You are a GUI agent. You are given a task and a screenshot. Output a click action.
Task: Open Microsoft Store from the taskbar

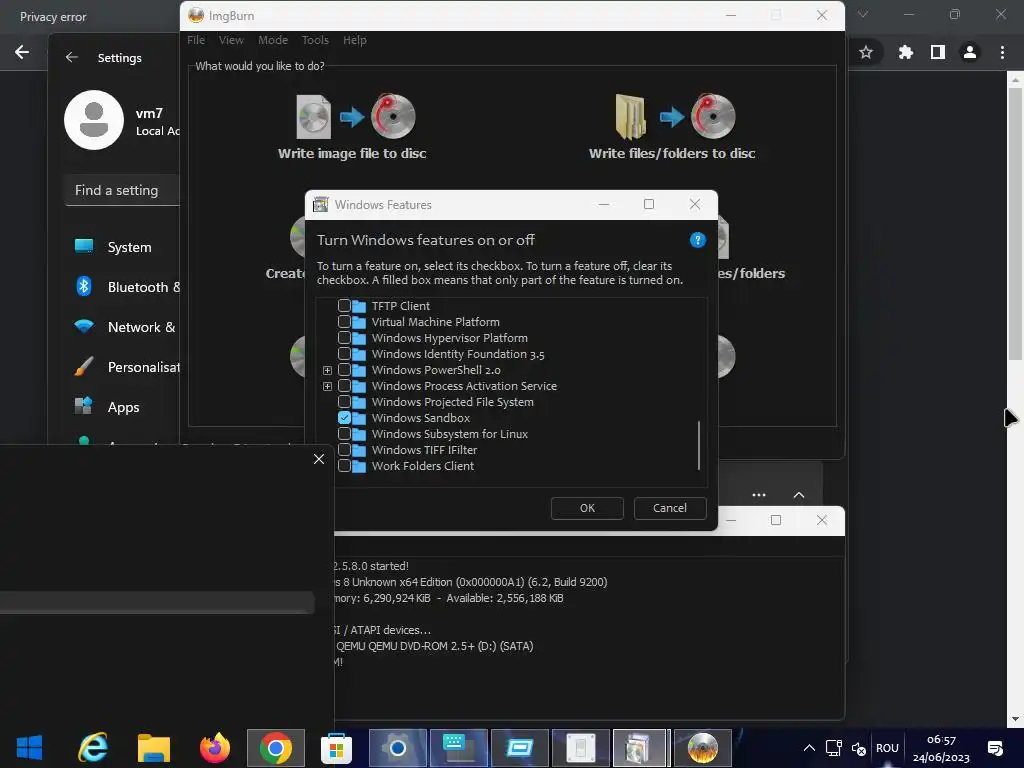pos(336,748)
